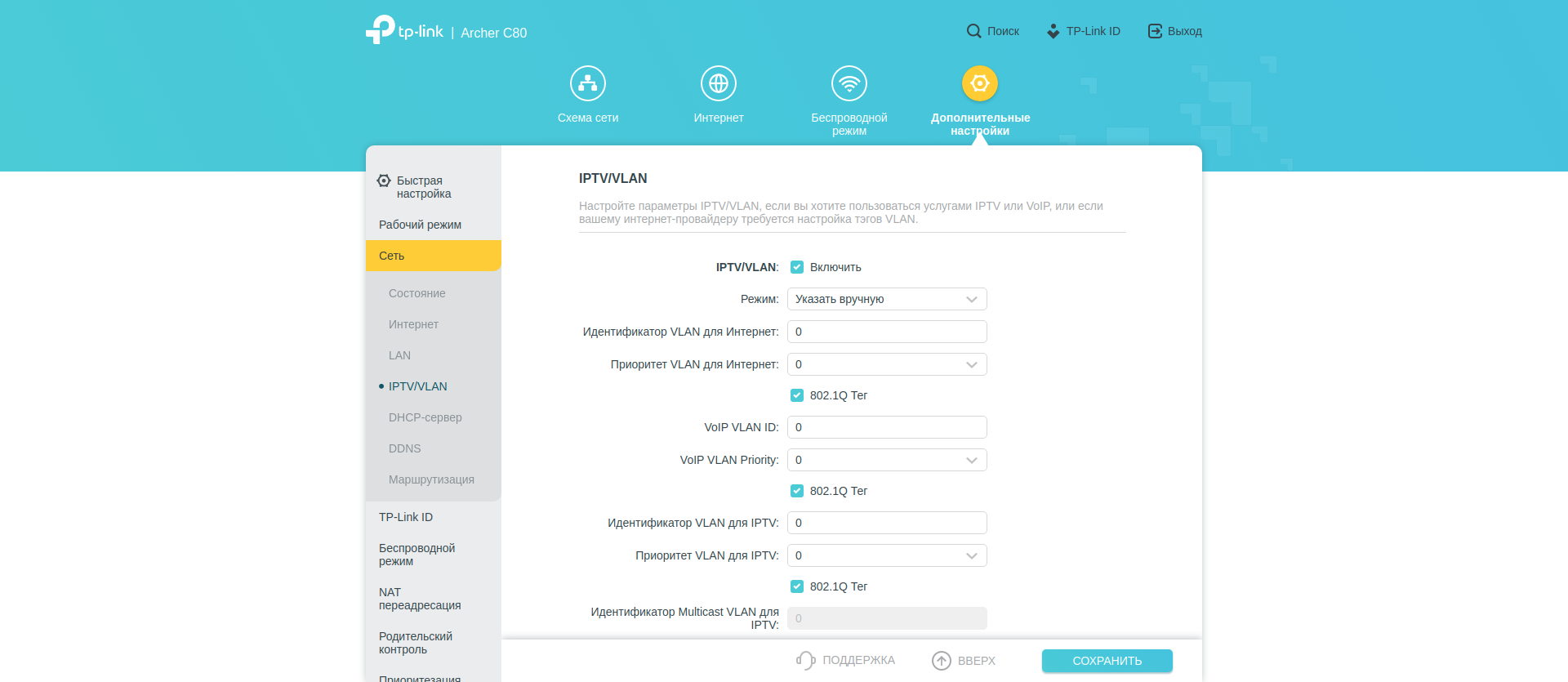Open the Схема сети network map icon
Image resolution: width=1568 pixels, height=682 pixels.
click(x=588, y=83)
